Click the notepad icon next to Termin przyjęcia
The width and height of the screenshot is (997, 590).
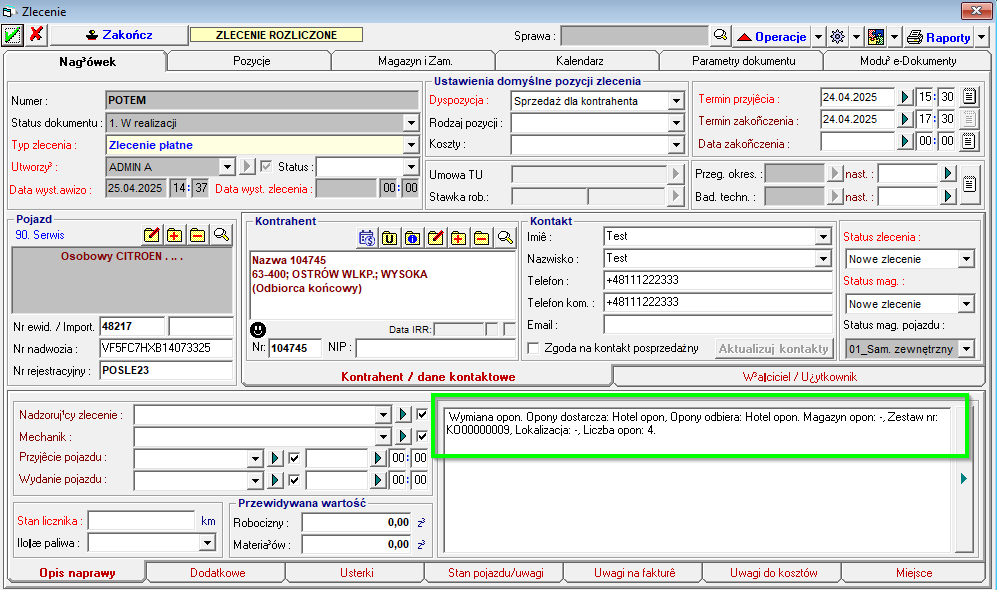point(969,98)
